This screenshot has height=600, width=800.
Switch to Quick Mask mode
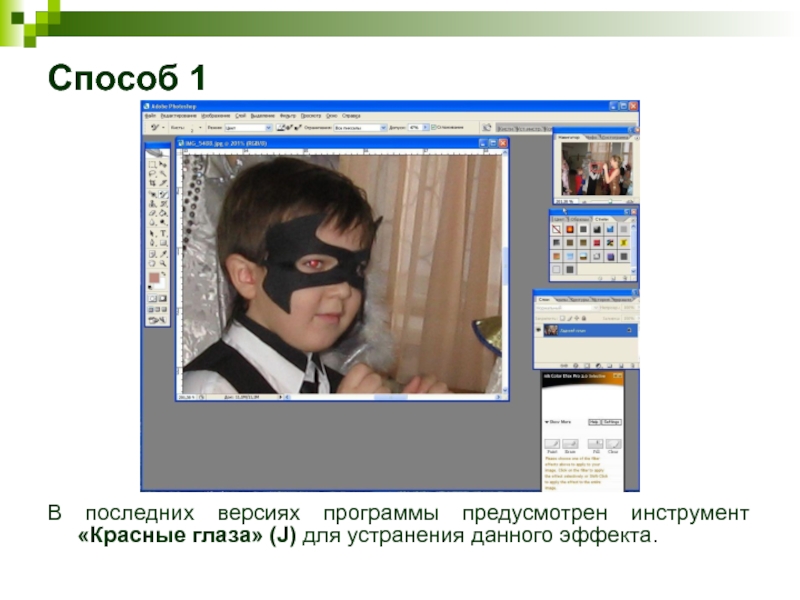[x=163, y=299]
